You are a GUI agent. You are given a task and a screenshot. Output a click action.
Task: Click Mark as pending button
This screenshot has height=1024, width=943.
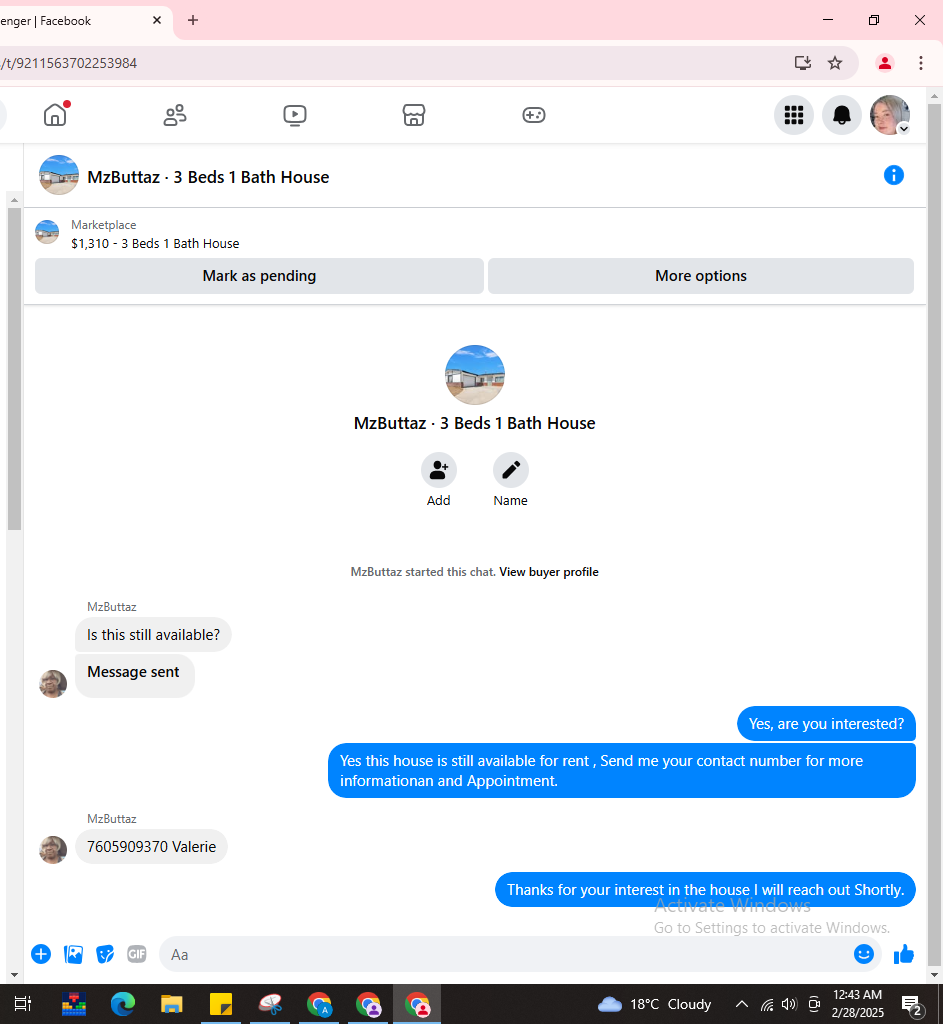259,276
